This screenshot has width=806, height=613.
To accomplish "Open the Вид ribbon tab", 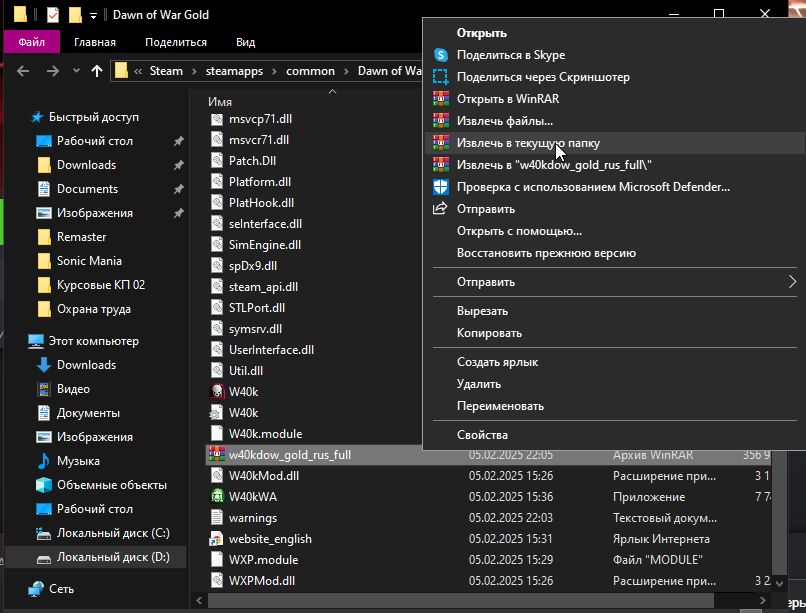I will pyautogui.click(x=246, y=42).
